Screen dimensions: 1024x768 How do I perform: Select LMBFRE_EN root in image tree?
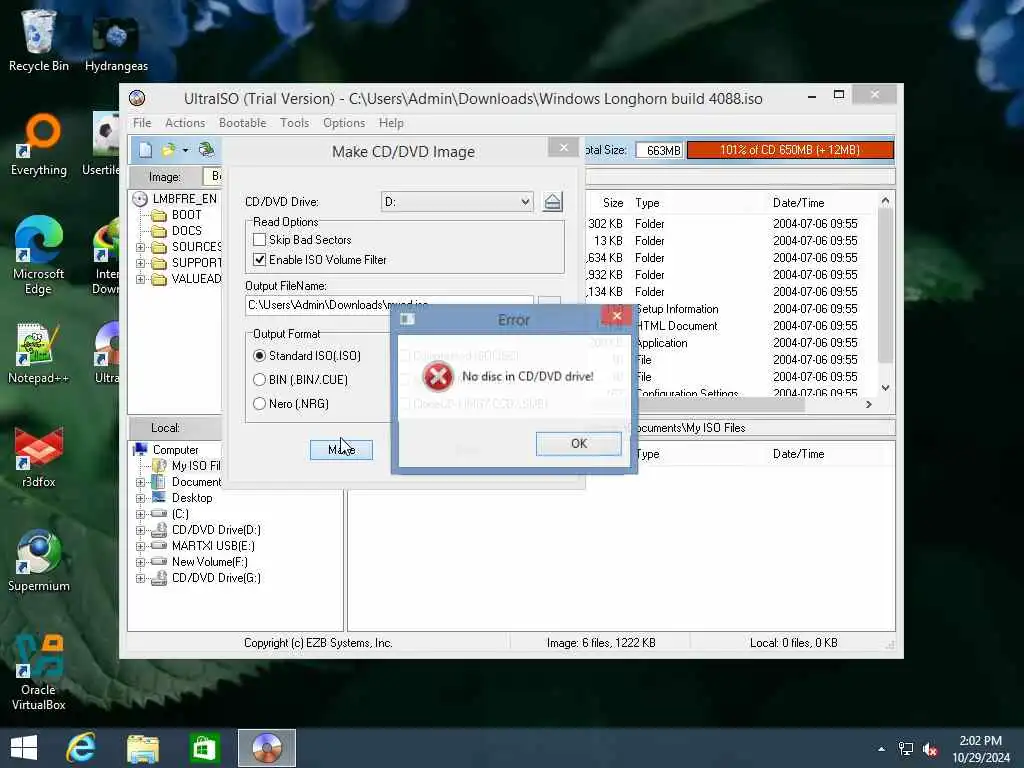tap(184, 199)
